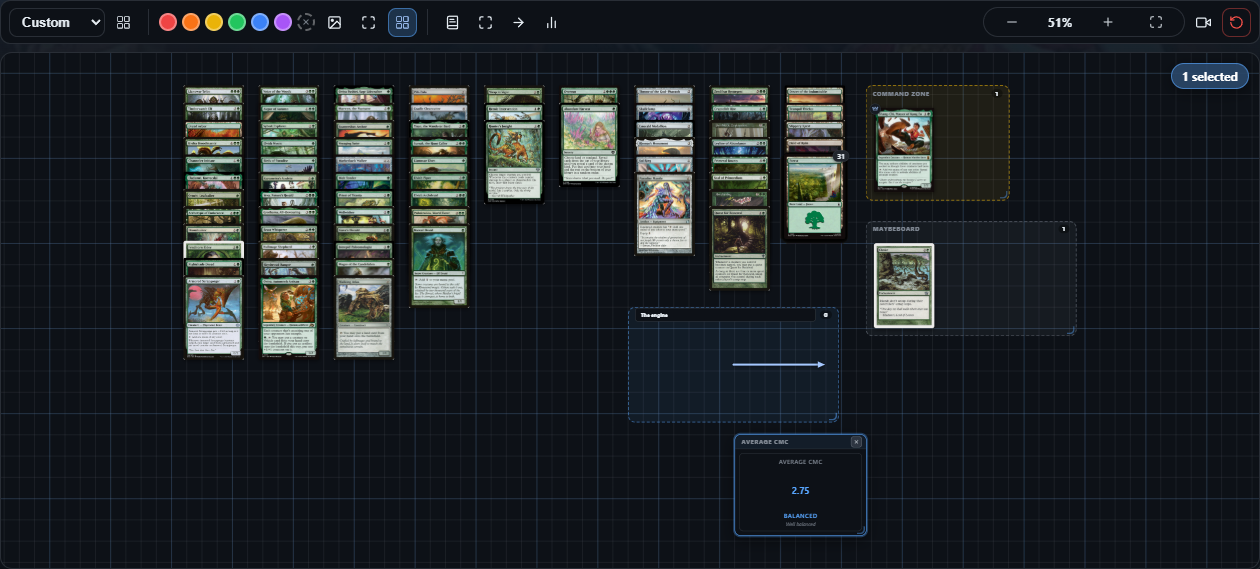Toggle the highlighted grid snap button
The height and width of the screenshot is (569, 1260).
pos(403,22)
